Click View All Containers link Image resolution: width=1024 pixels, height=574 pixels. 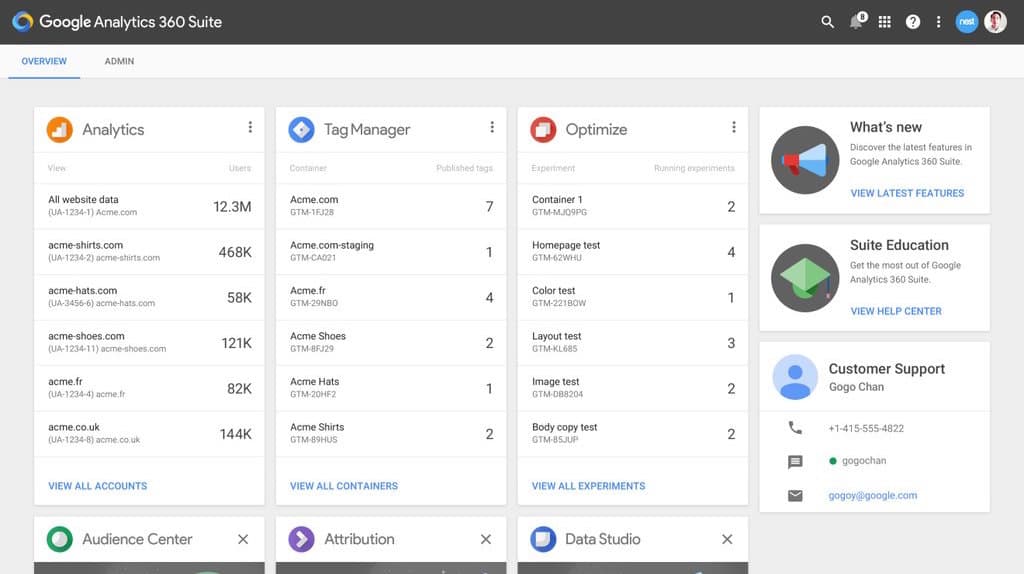(344, 486)
